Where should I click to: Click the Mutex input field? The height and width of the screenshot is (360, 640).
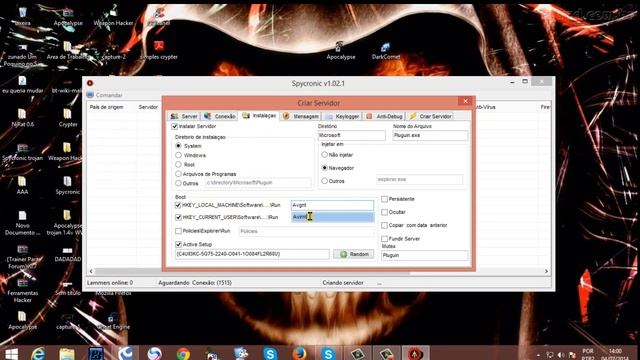424,255
